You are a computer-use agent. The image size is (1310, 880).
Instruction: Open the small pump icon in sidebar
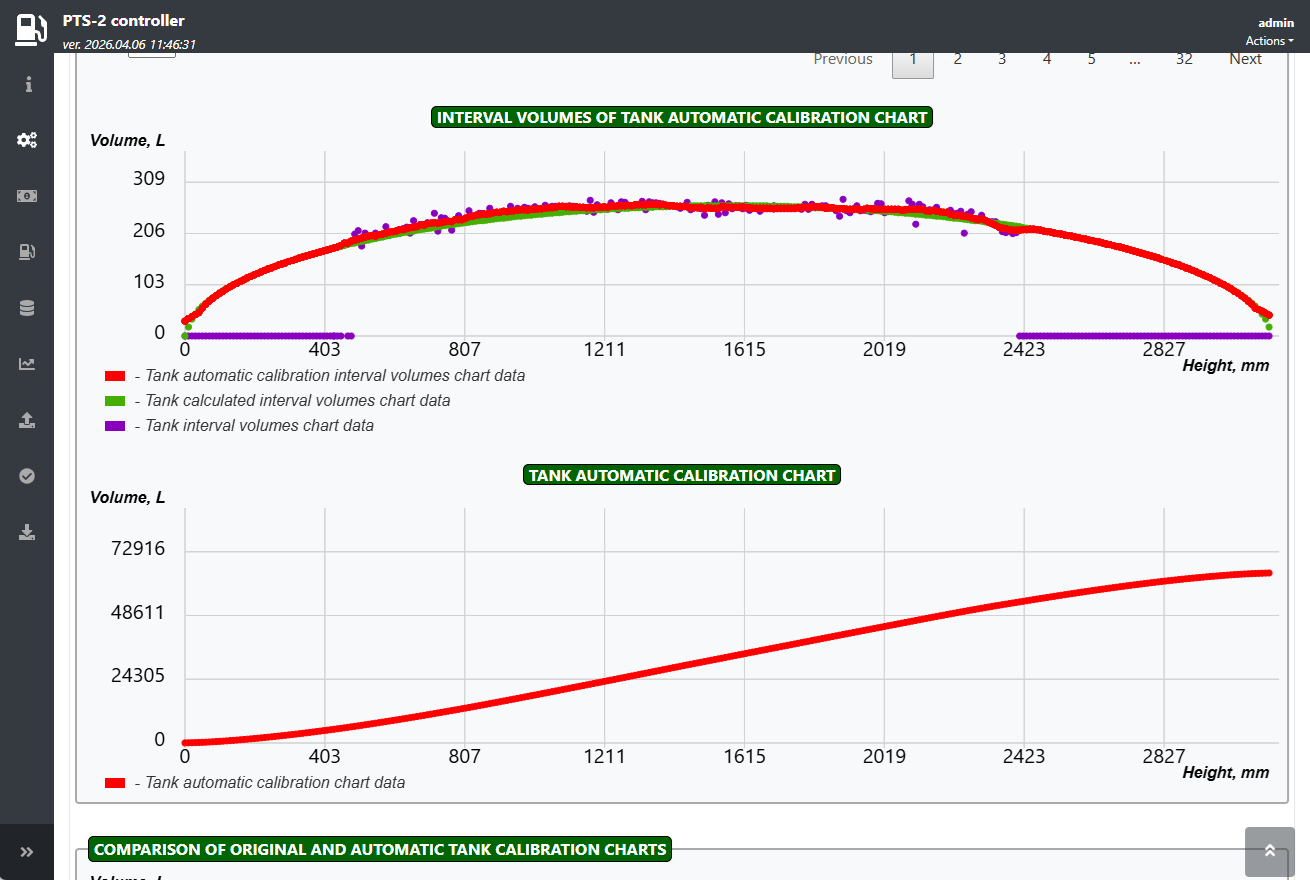[27, 252]
